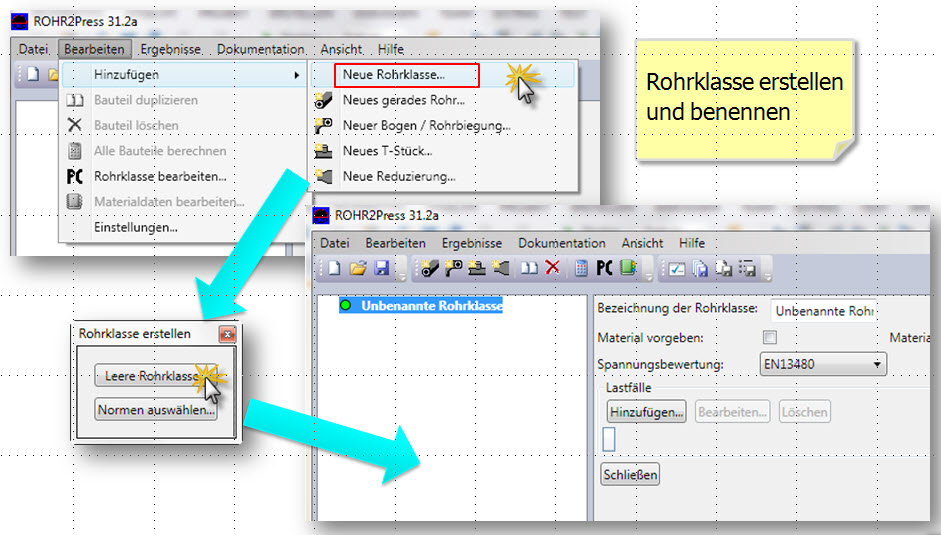Viewport: 941px width, 535px height.
Task: Click stacked pages save toolbar icon
Action: click(x=700, y=268)
